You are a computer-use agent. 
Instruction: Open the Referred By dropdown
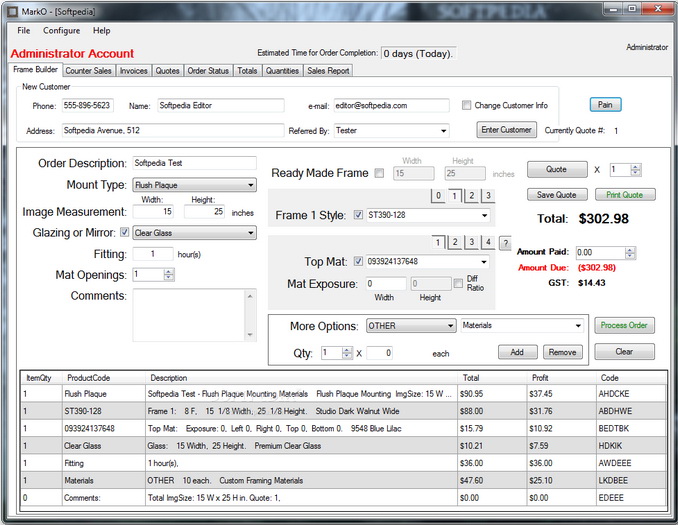pos(443,130)
